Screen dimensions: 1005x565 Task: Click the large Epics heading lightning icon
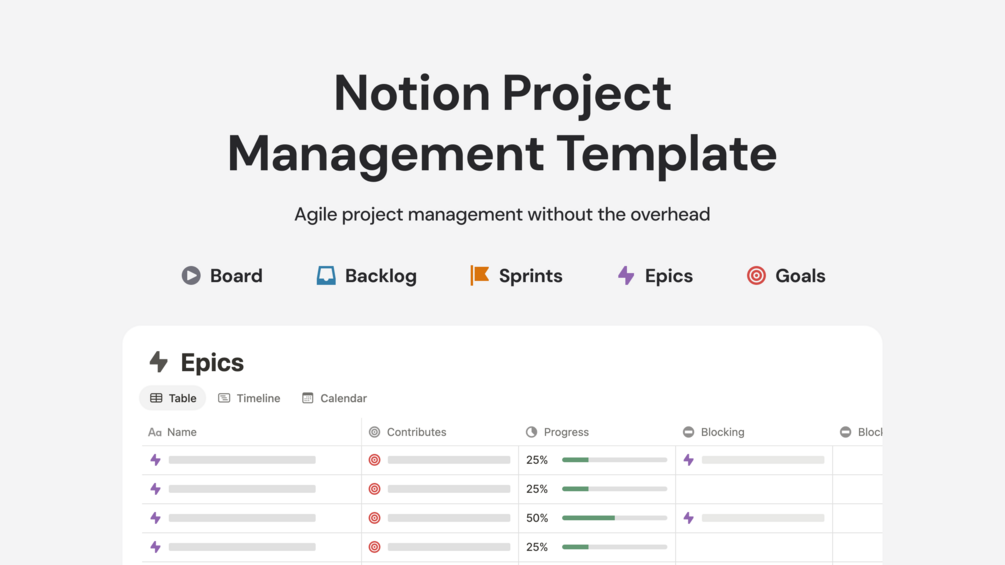(x=158, y=362)
